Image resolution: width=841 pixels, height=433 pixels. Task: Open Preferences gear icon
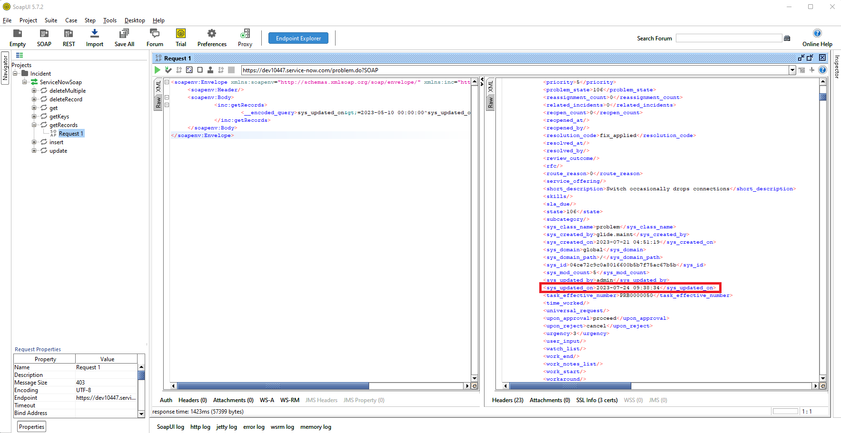click(x=212, y=33)
